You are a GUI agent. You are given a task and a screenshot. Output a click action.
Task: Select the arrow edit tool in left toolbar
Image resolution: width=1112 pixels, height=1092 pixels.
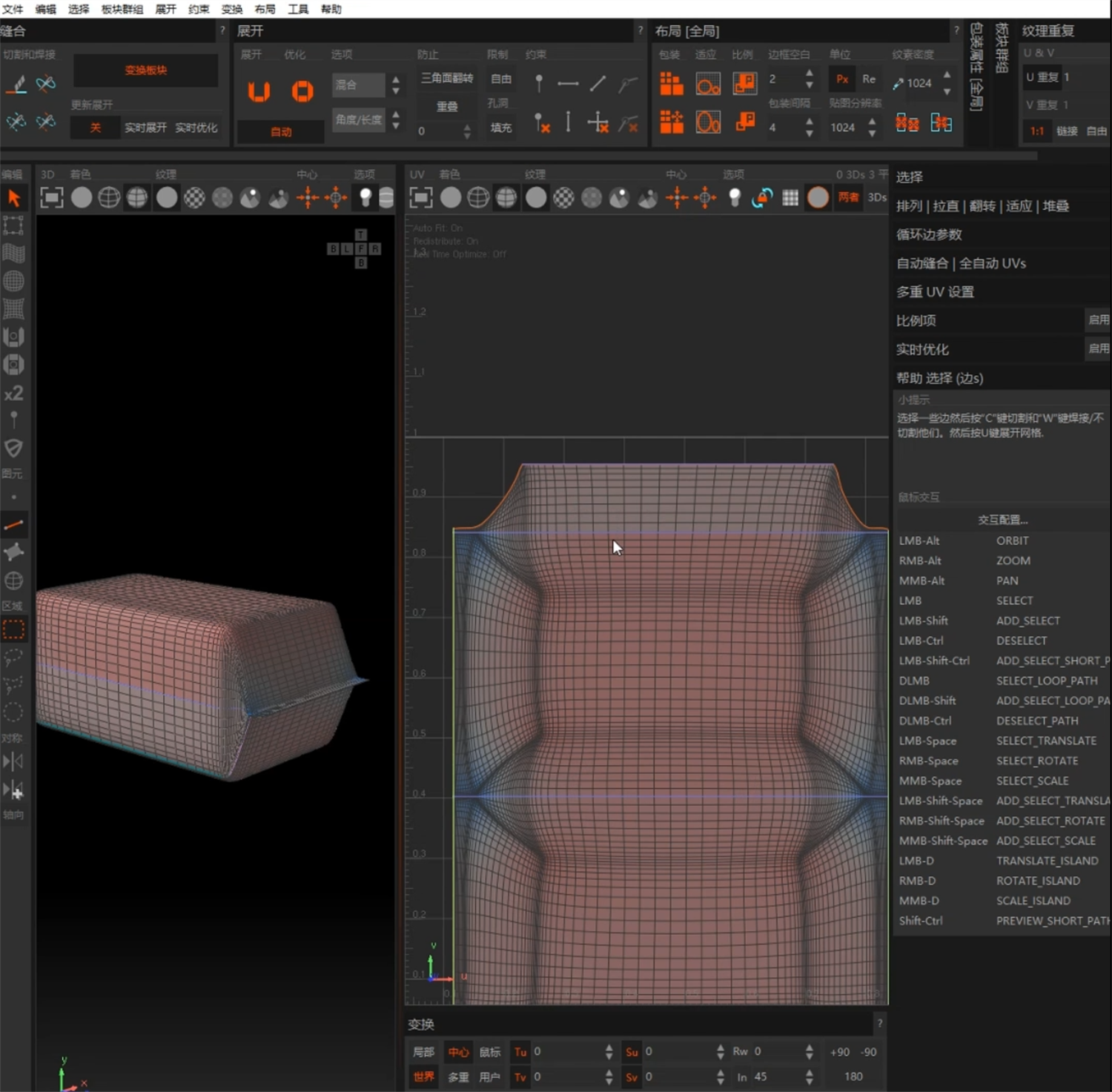(13, 198)
